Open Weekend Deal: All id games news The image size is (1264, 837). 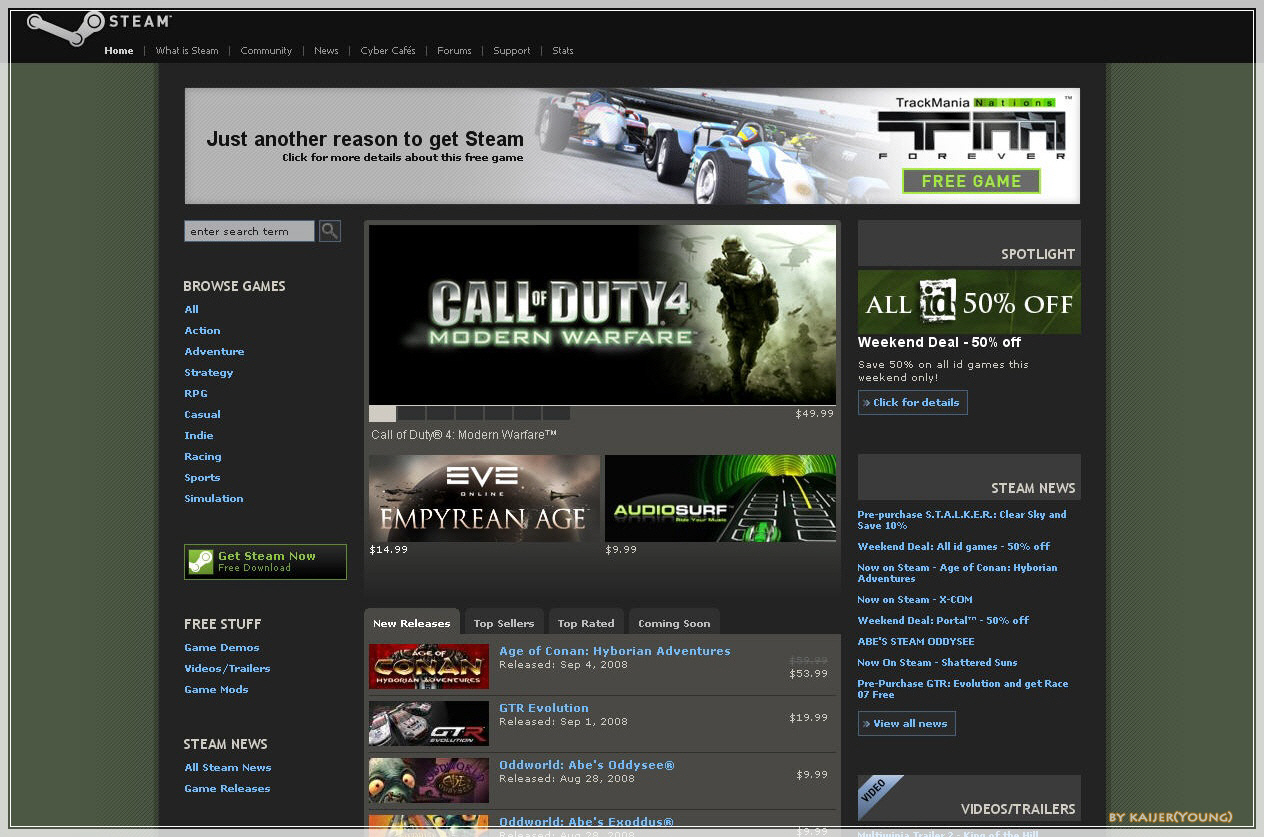coord(954,547)
